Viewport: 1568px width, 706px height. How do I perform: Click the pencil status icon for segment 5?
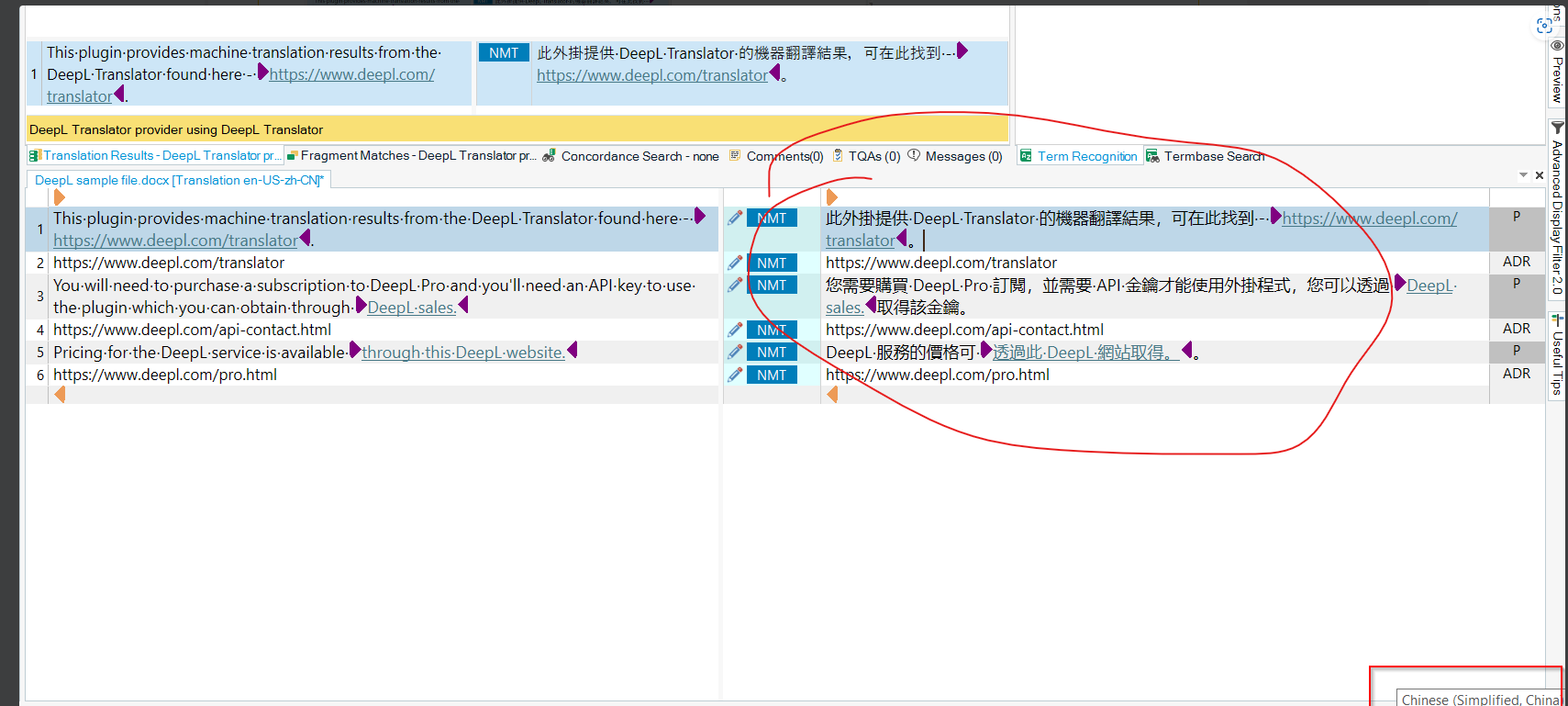735,352
